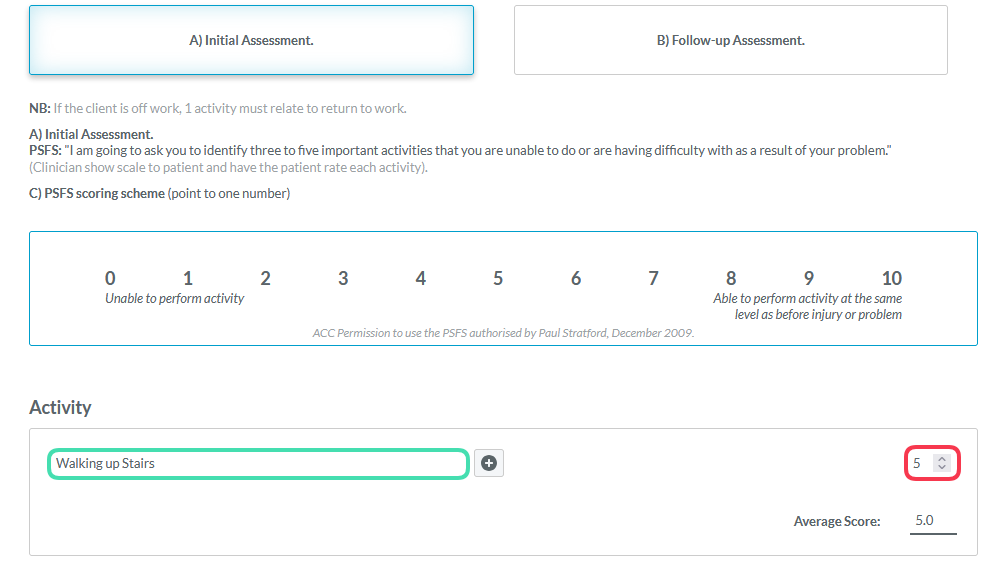This screenshot has width=989, height=570.
Task: Choose 6 on the scoring scale
Action: pyautogui.click(x=576, y=279)
